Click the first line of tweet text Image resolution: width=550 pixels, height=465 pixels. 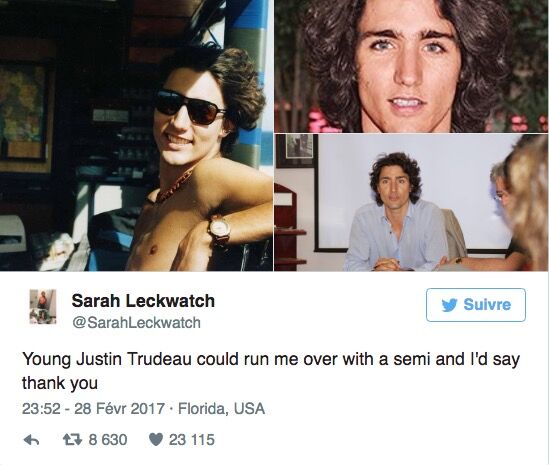coord(271,360)
